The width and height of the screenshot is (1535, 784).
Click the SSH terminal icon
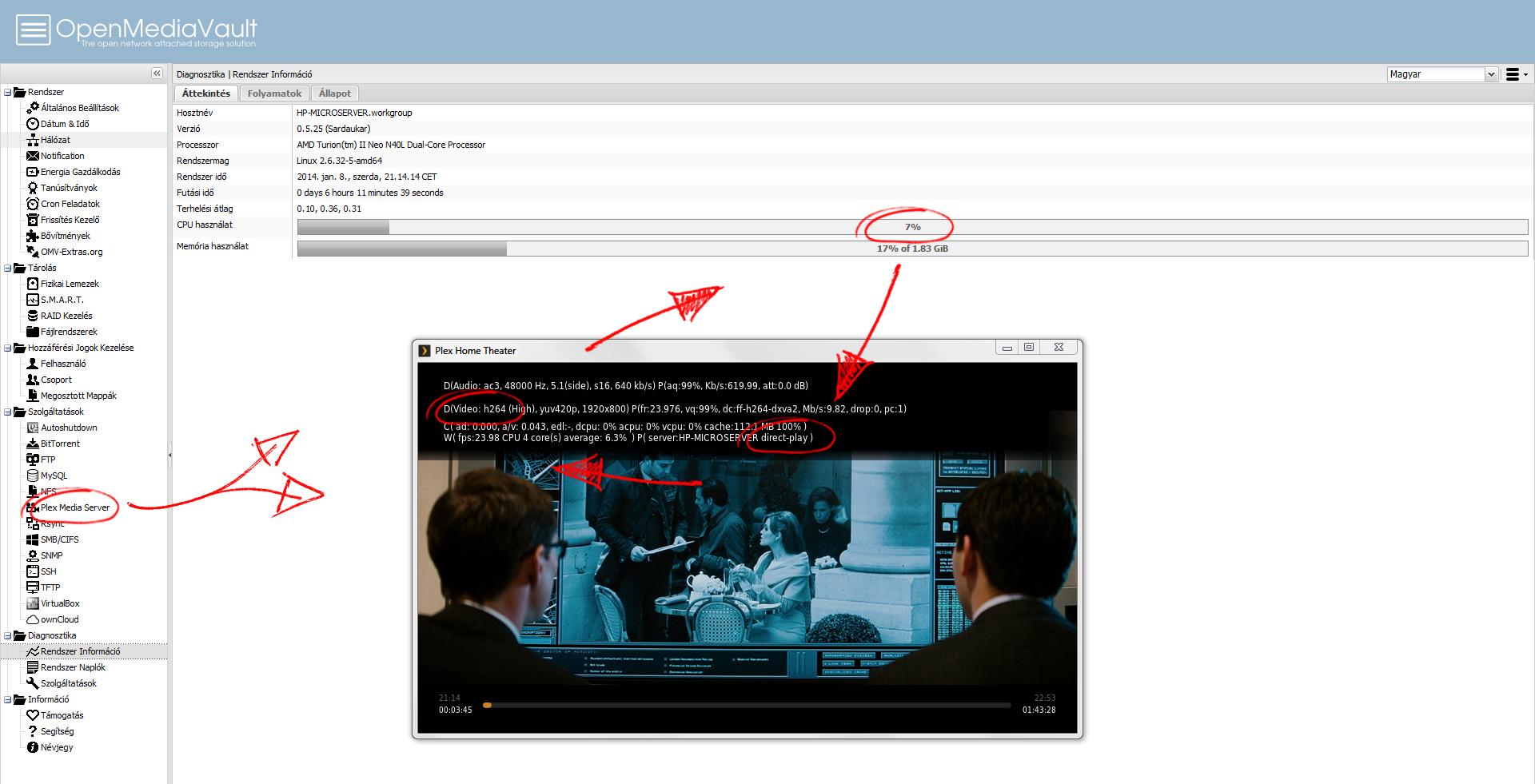(33, 571)
